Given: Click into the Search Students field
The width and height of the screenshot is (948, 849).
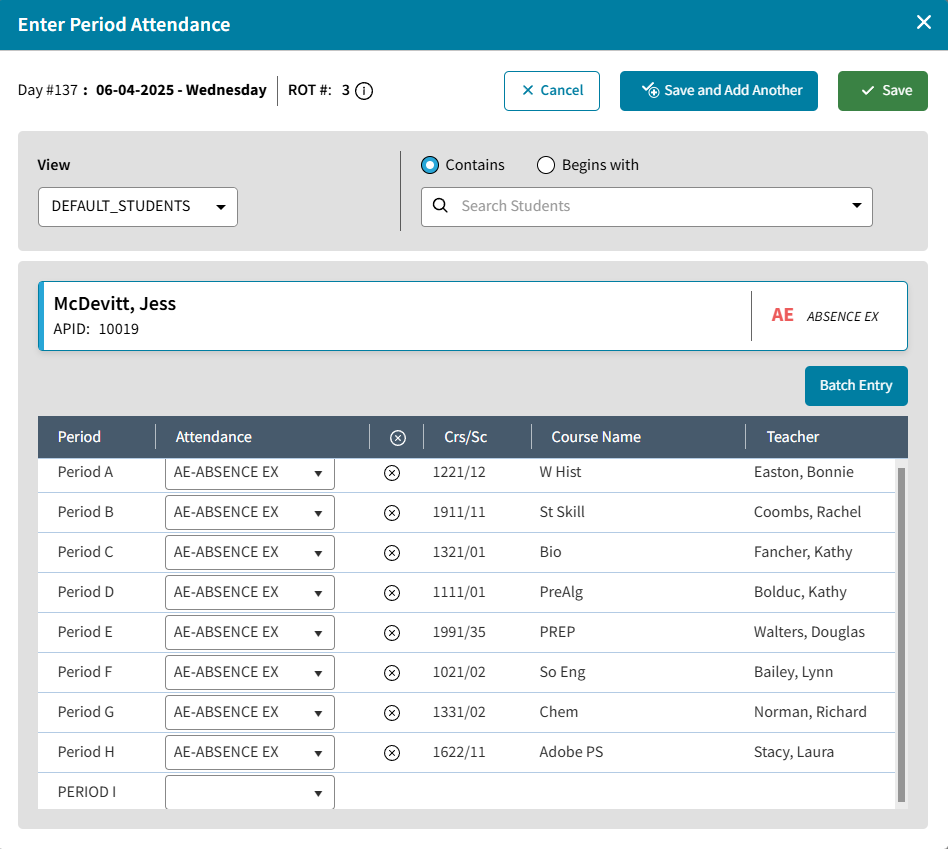Looking at the screenshot, I should [647, 207].
